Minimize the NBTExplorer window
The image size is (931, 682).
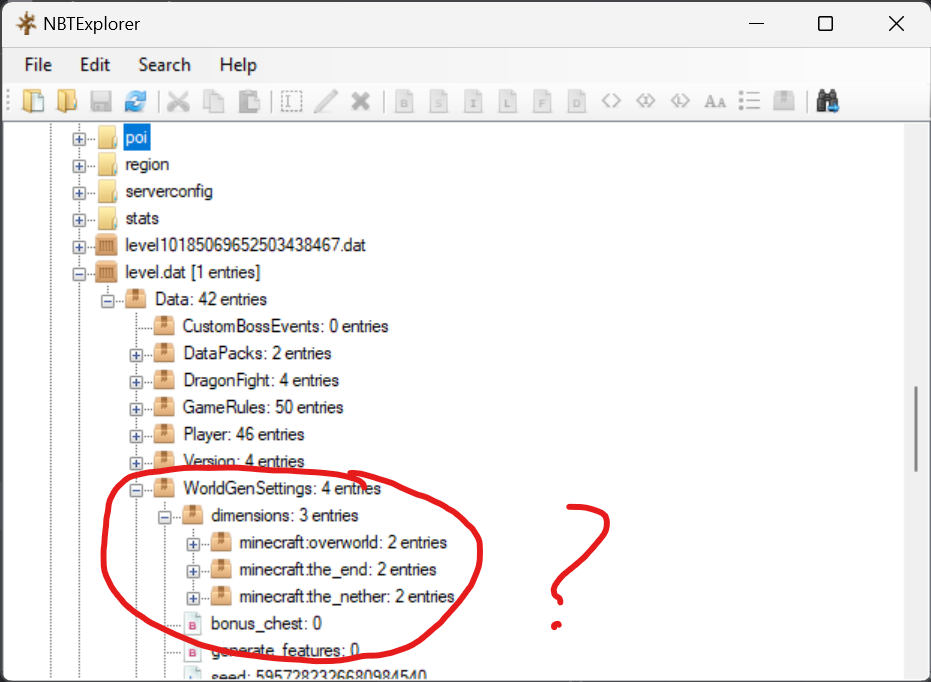tap(756, 24)
